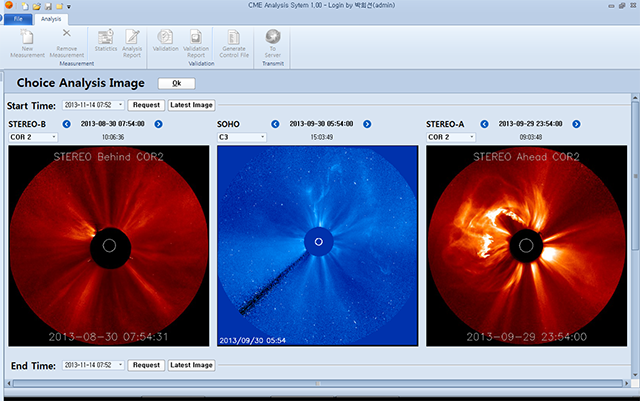The height and width of the screenshot is (401, 640).
Task: Open the File ribbon tab
Action: [x=18, y=19]
